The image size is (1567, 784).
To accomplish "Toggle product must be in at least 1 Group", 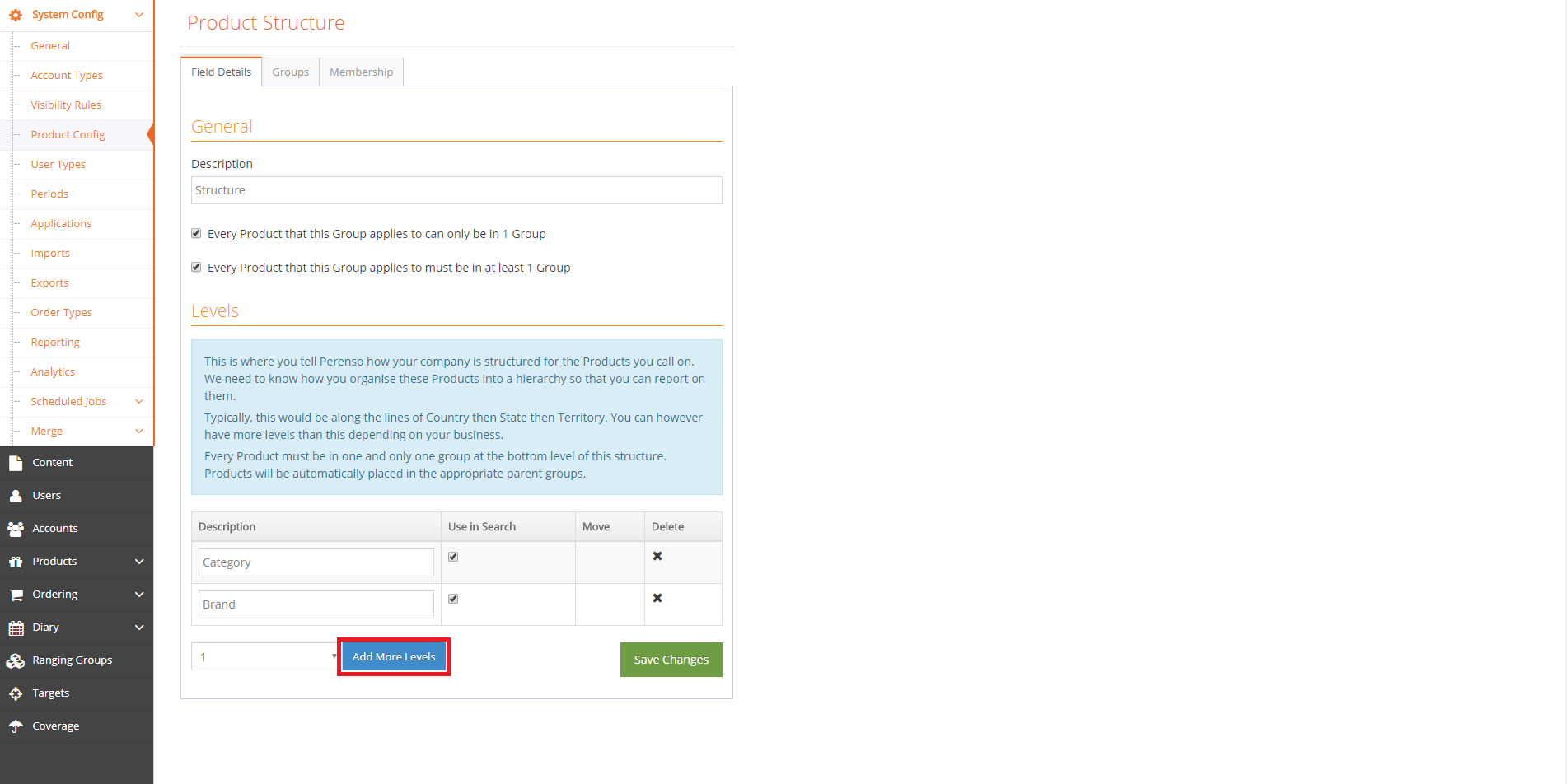I will 196,267.
